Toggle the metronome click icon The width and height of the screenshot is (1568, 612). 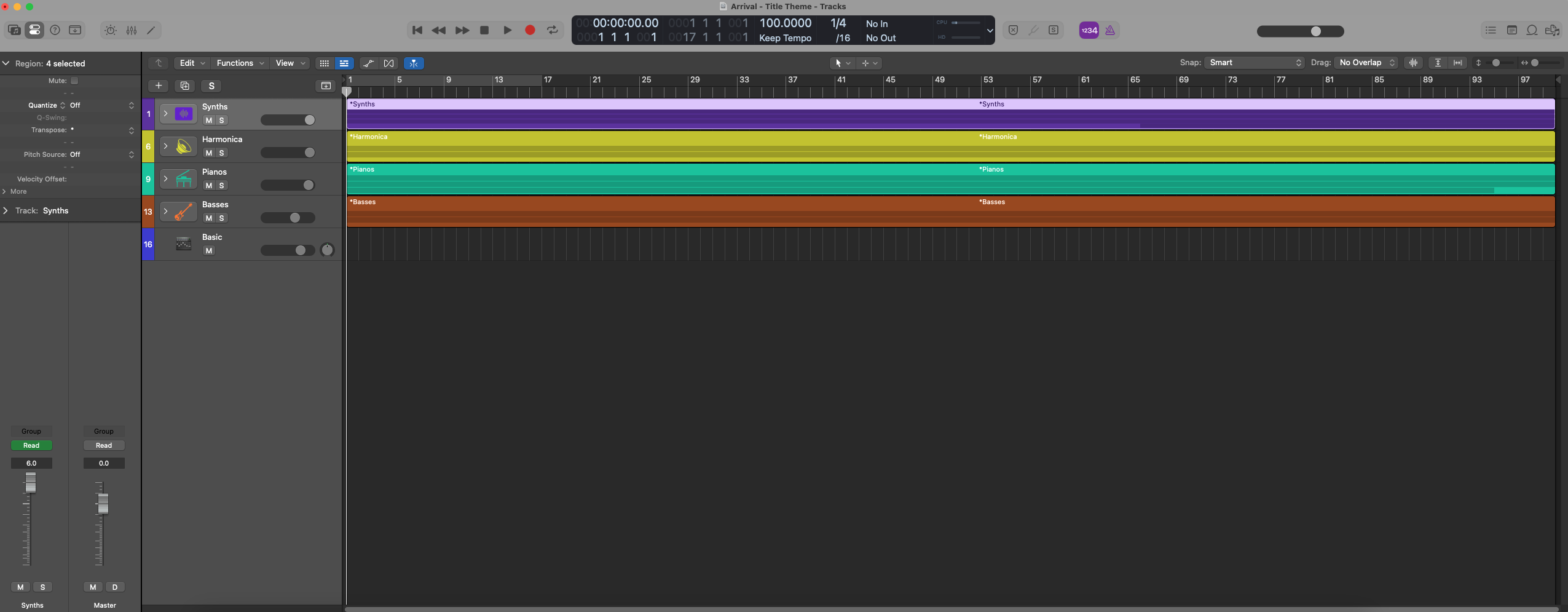click(x=1110, y=30)
